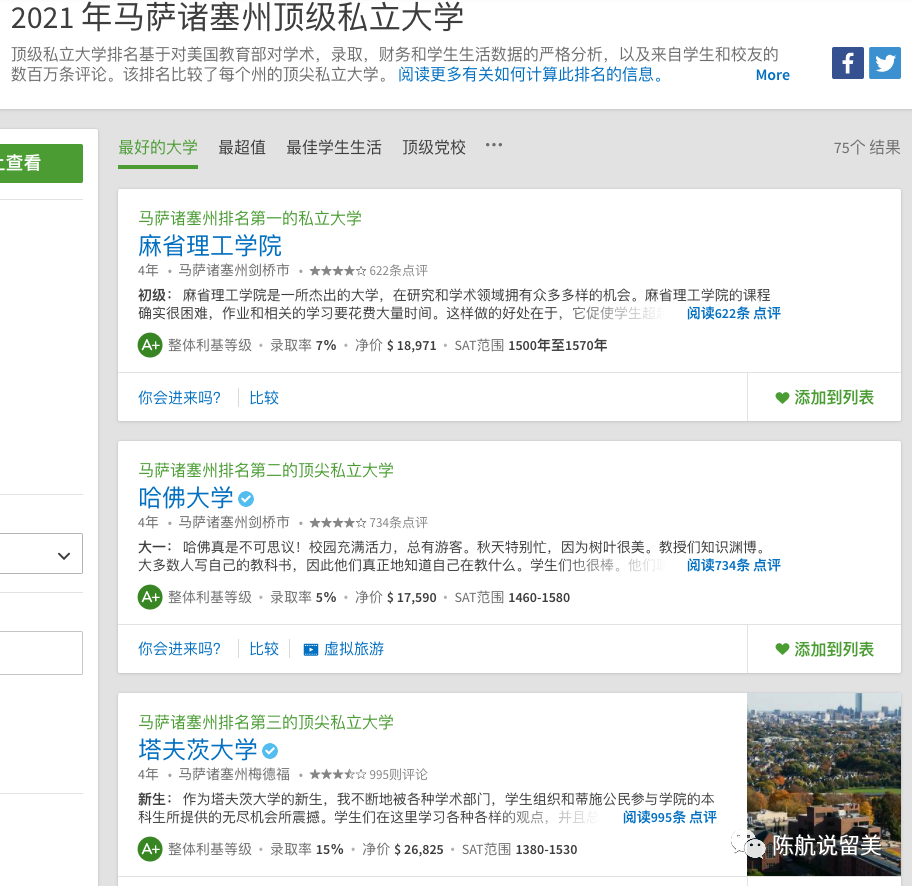Click the Facebook share icon
Screen dimensions: 912x886
click(847, 63)
